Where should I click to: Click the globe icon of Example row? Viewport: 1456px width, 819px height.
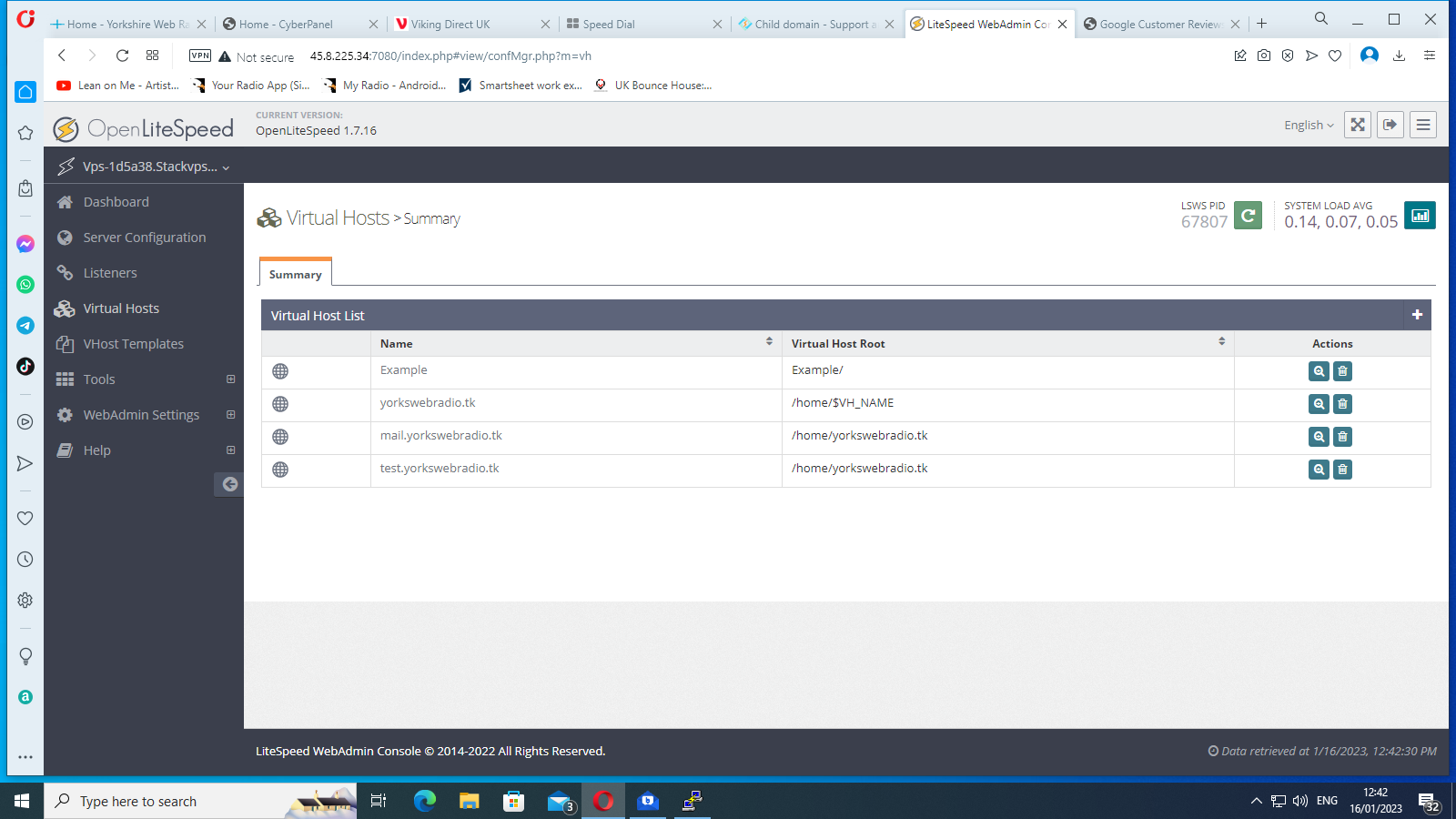(x=280, y=371)
